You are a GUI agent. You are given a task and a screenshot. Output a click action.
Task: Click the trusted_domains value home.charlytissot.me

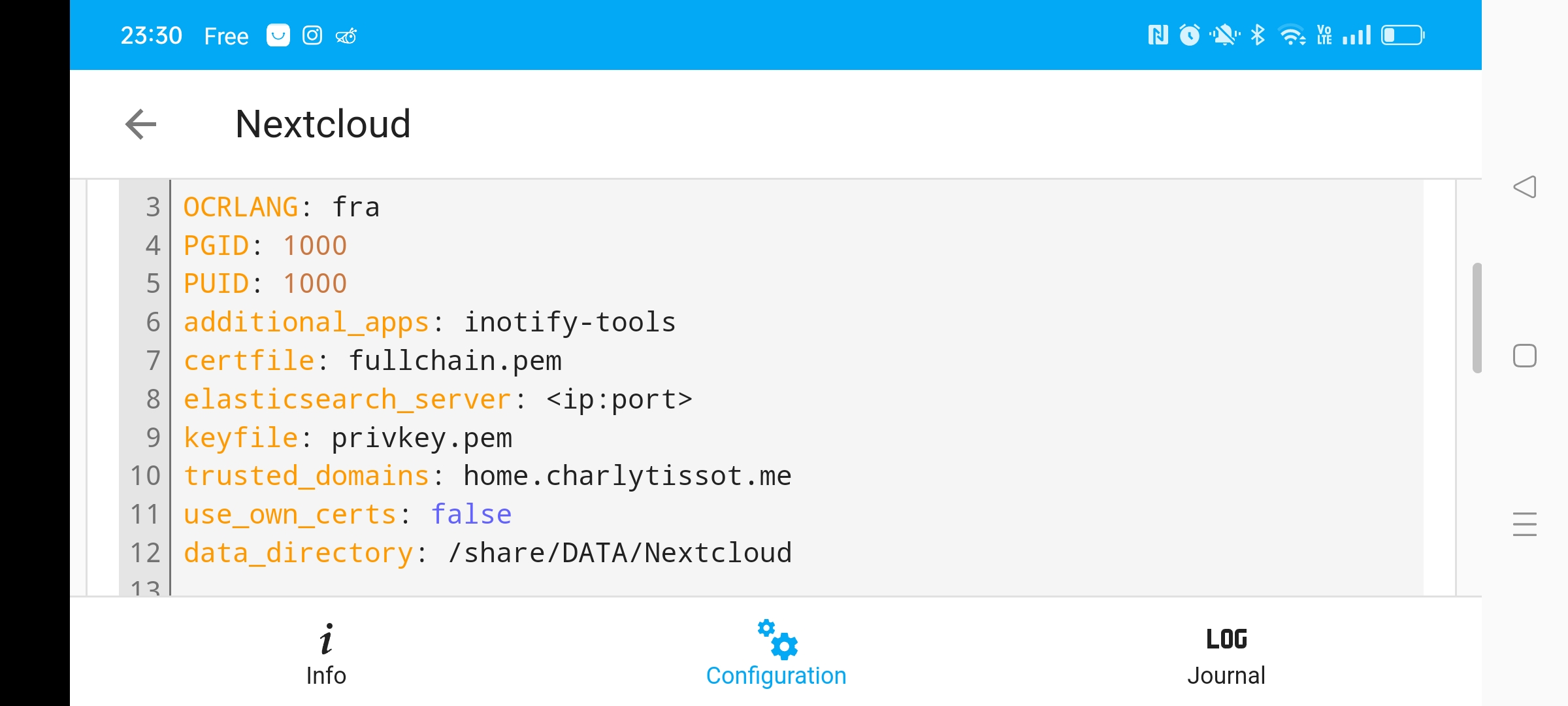(627, 476)
